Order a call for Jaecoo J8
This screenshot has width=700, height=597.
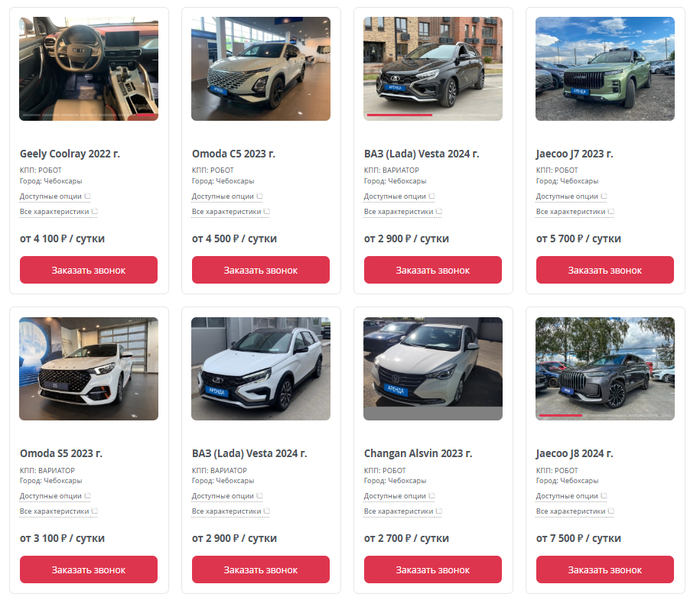click(x=605, y=569)
